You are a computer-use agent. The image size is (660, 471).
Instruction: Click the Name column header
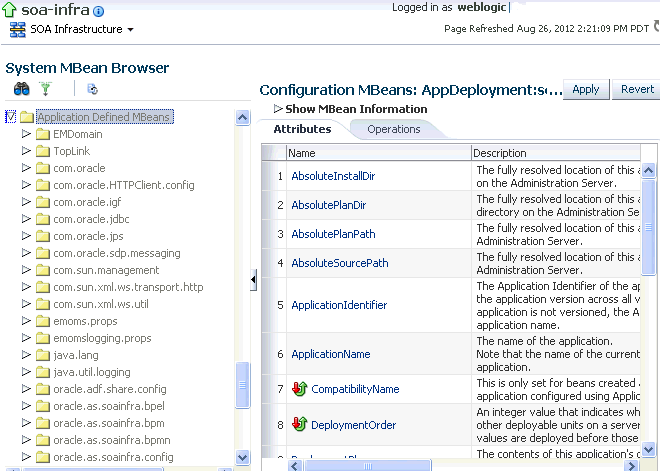(x=378, y=153)
